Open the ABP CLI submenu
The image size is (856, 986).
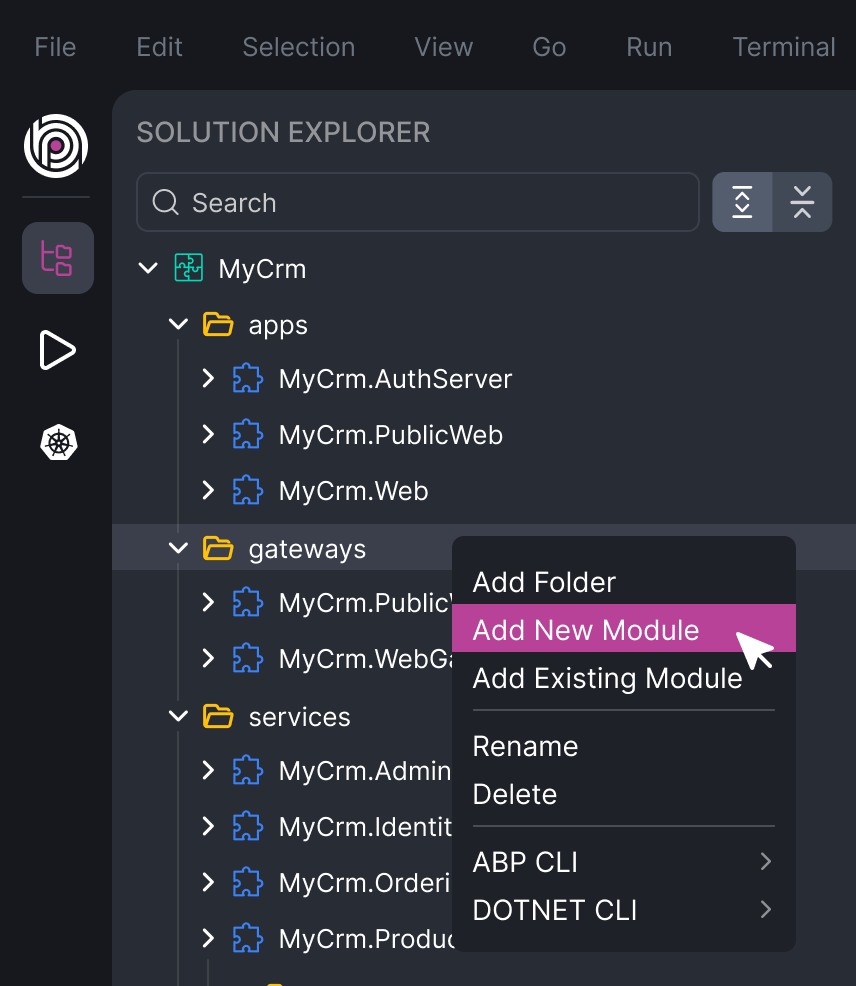(x=624, y=861)
